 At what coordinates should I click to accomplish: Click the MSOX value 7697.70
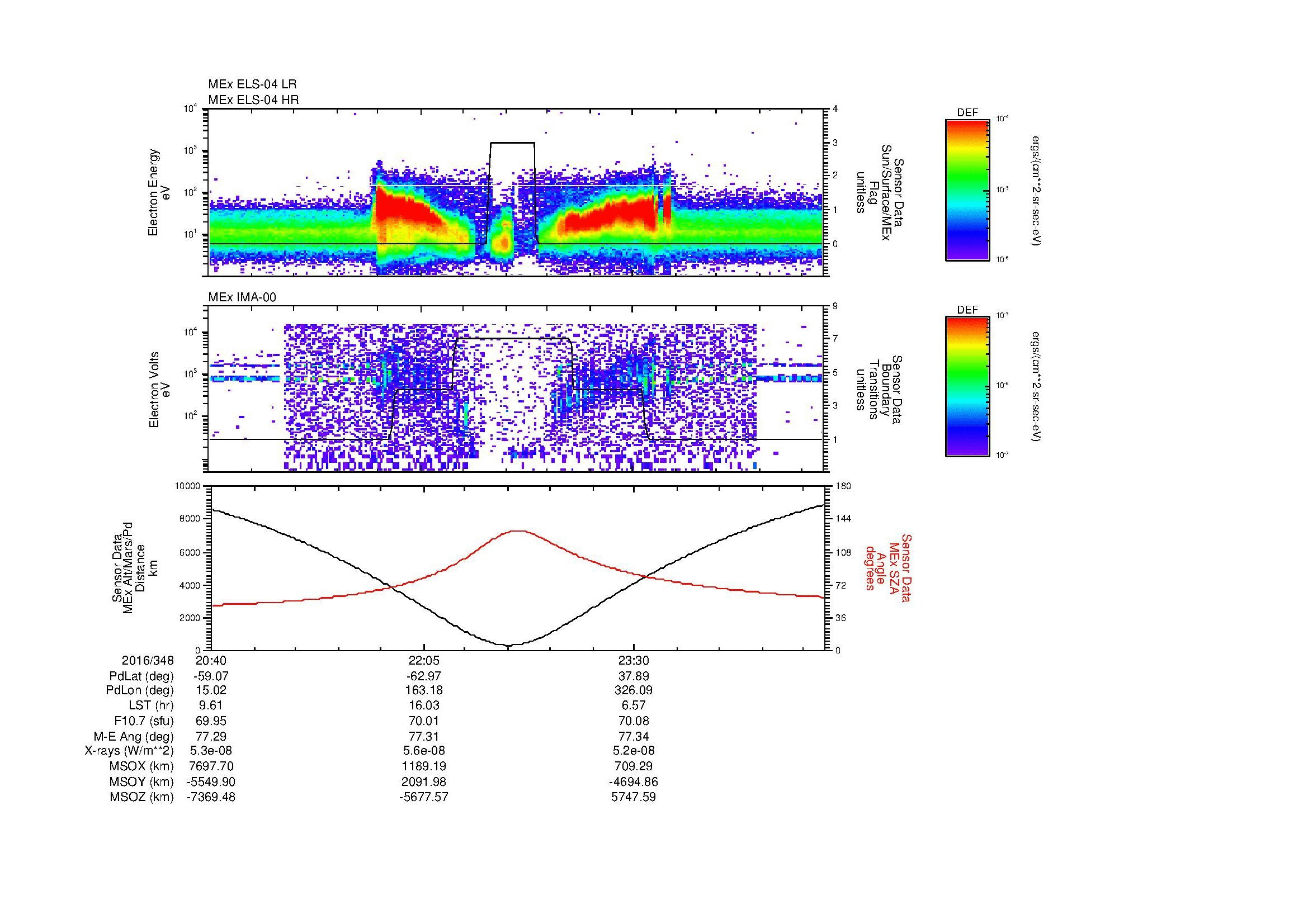211,766
